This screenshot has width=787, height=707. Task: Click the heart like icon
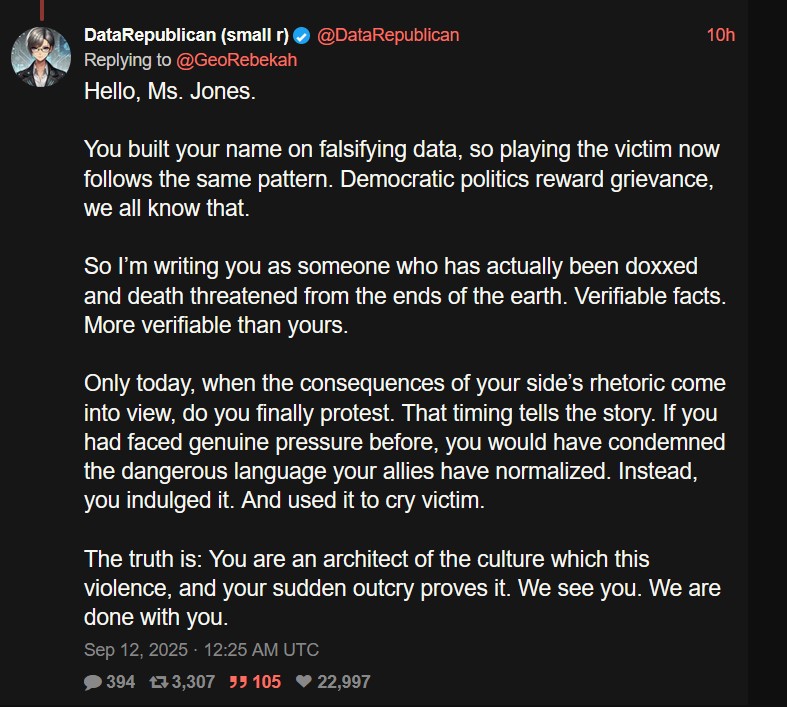pos(301,682)
